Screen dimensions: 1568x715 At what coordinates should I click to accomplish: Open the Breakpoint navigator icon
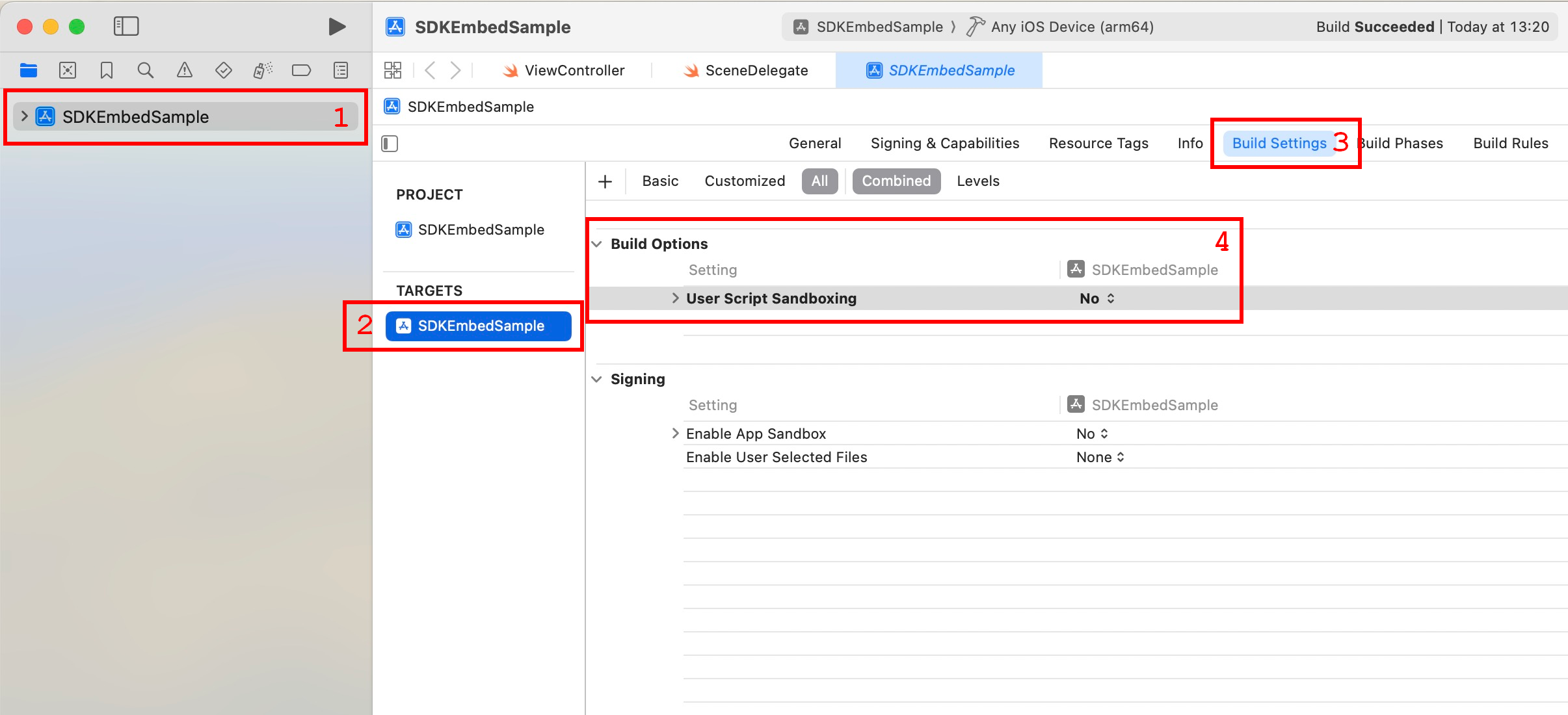tap(301, 70)
